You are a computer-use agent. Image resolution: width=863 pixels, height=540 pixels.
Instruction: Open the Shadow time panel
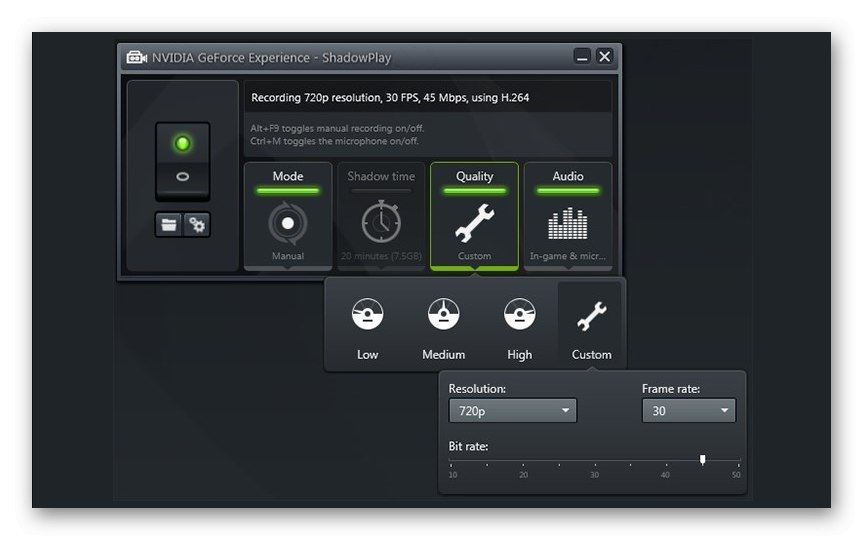[x=381, y=216]
